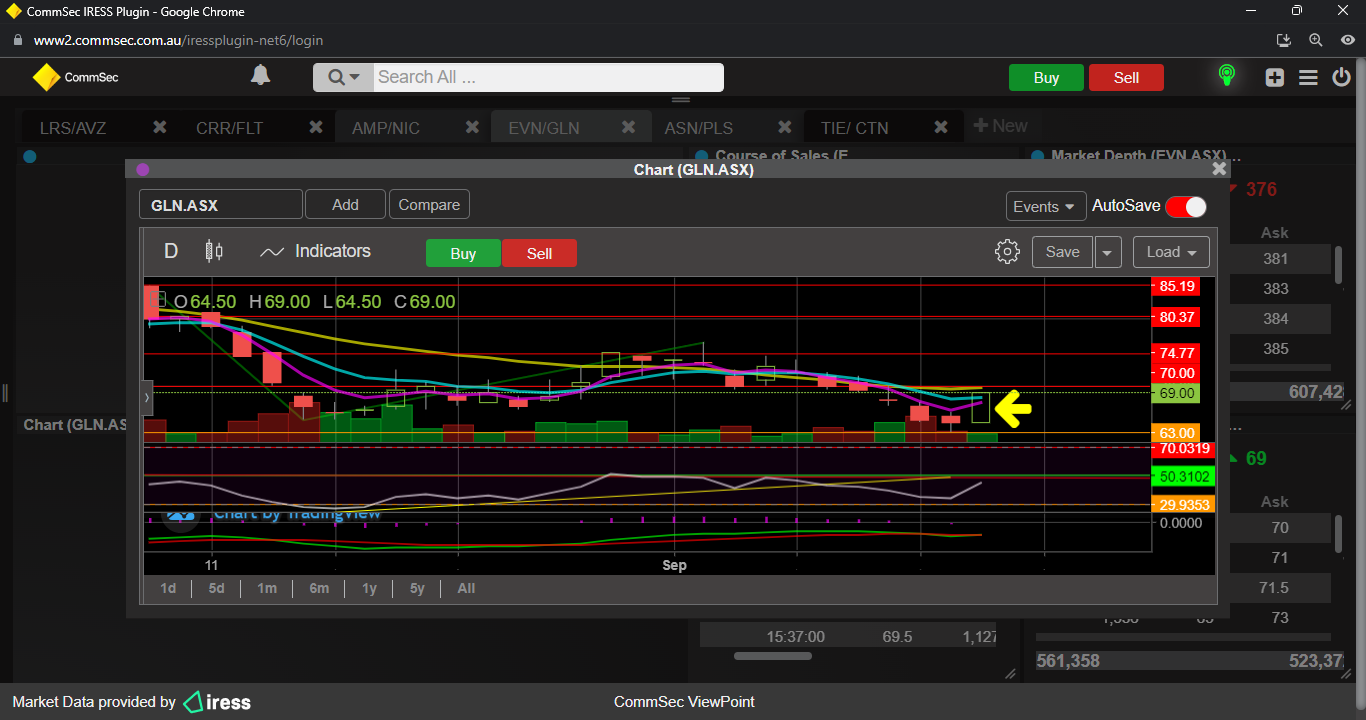Click the notification bell icon
The width and height of the screenshot is (1366, 720).
260,76
